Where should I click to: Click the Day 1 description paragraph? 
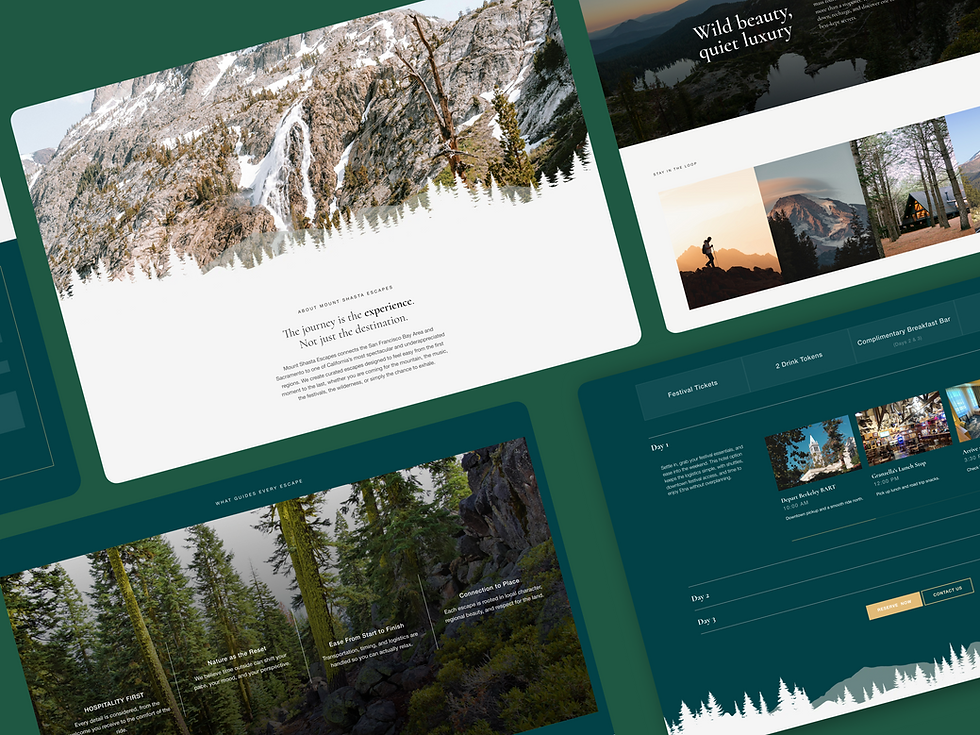702,469
